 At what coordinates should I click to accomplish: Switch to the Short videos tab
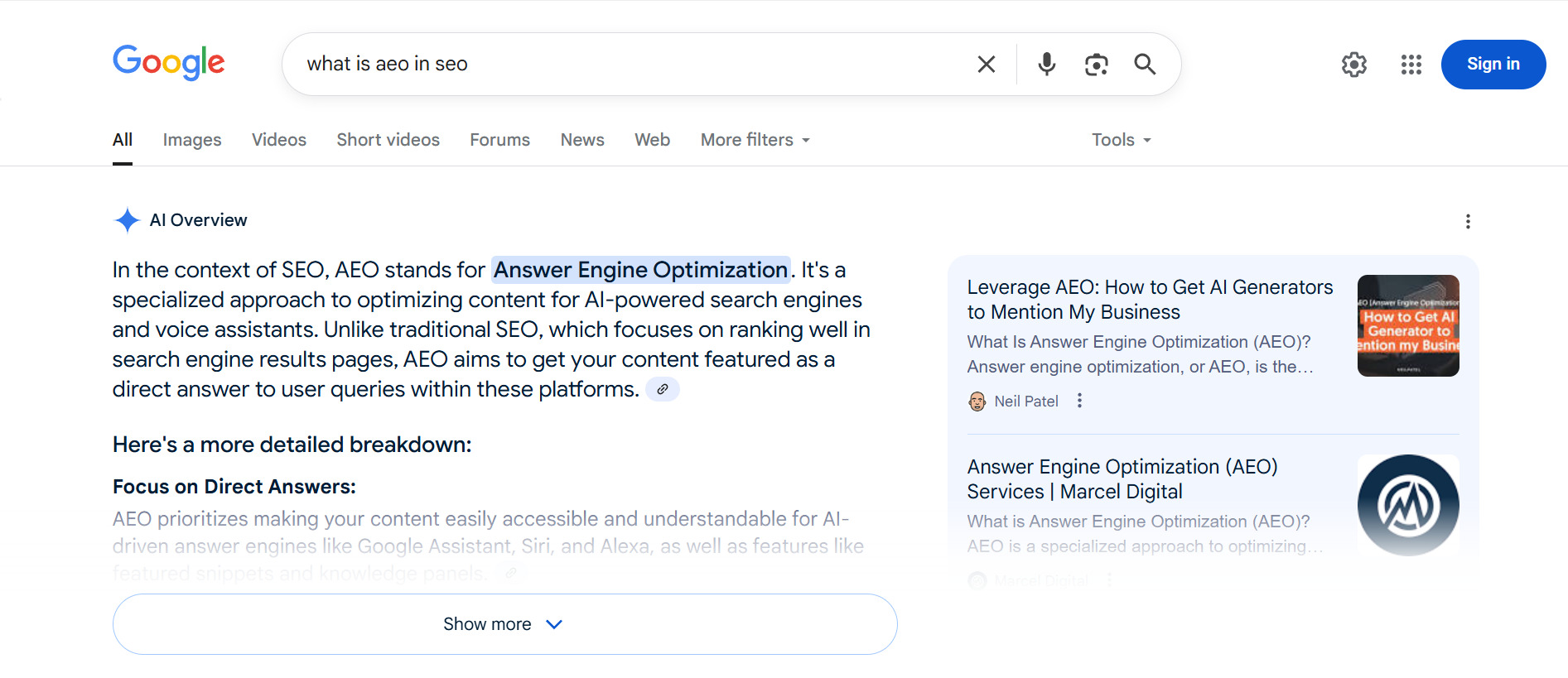(388, 140)
